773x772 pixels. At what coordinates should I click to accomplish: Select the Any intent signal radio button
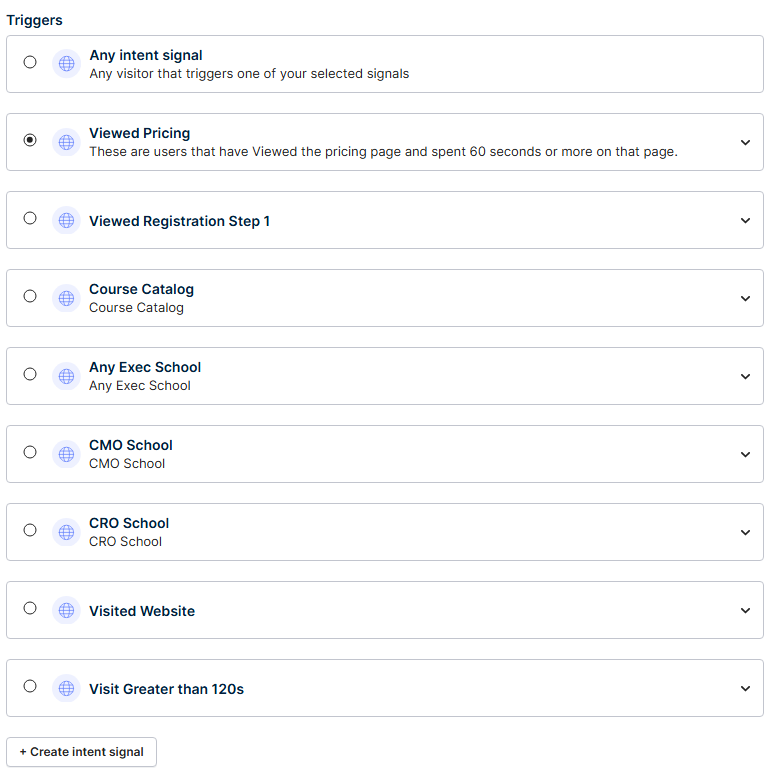tap(30, 62)
